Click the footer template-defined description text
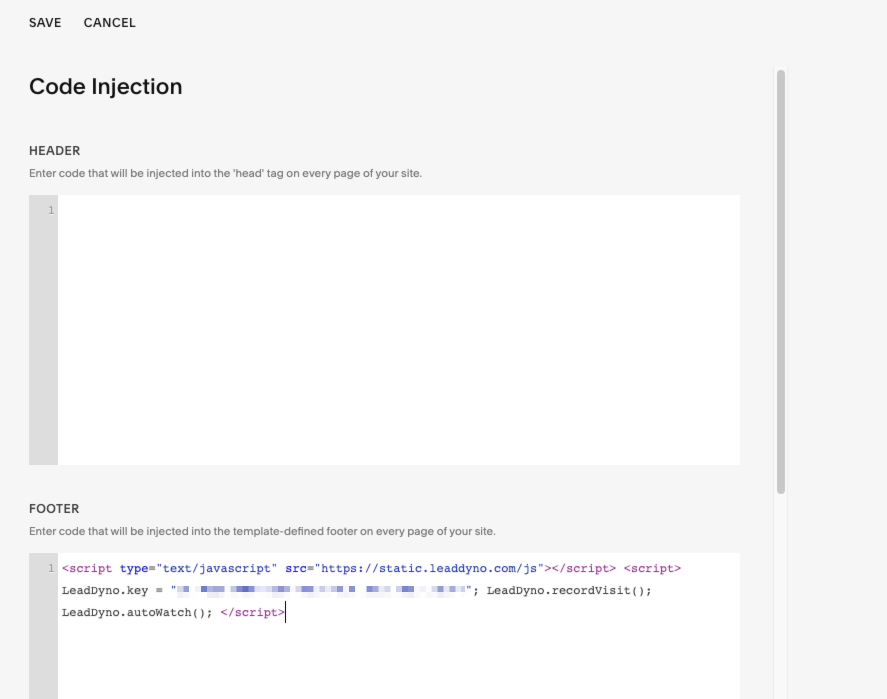The image size is (887, 699). 262,532
